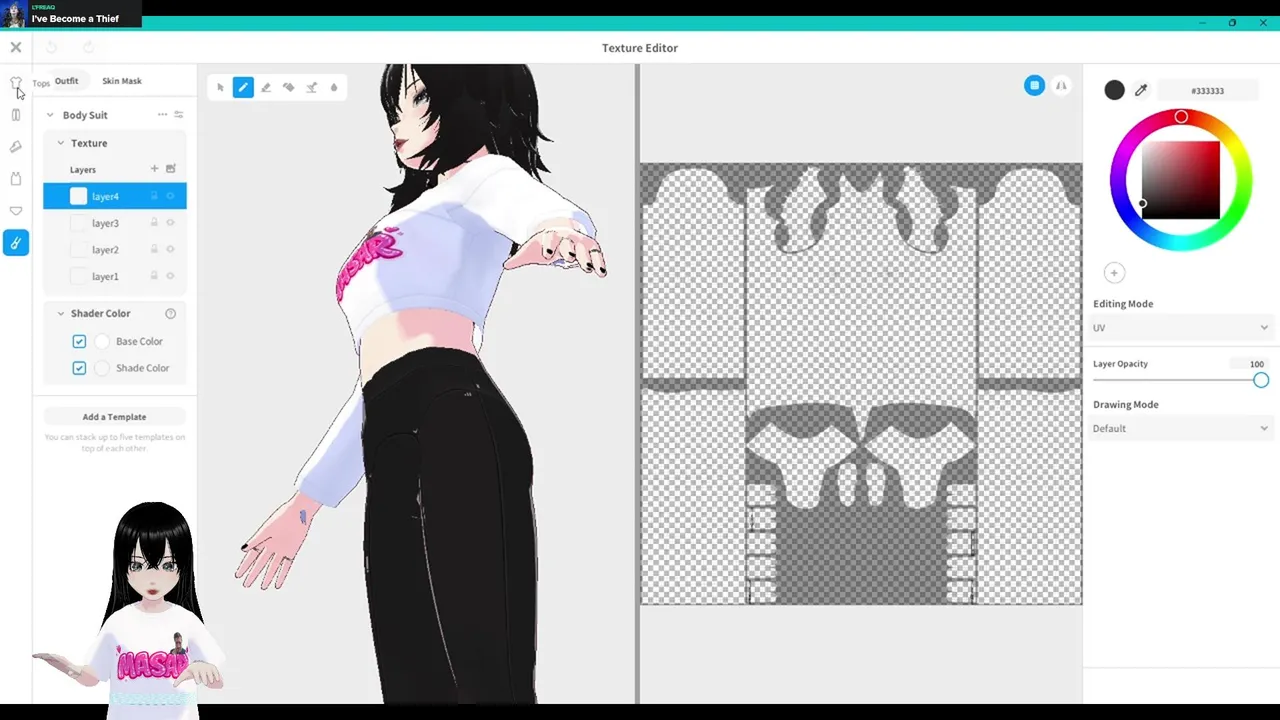Click the hue ring handle on color wheel
Viewport: 1280px width, 720px height.
click(x=1181, y=117)
